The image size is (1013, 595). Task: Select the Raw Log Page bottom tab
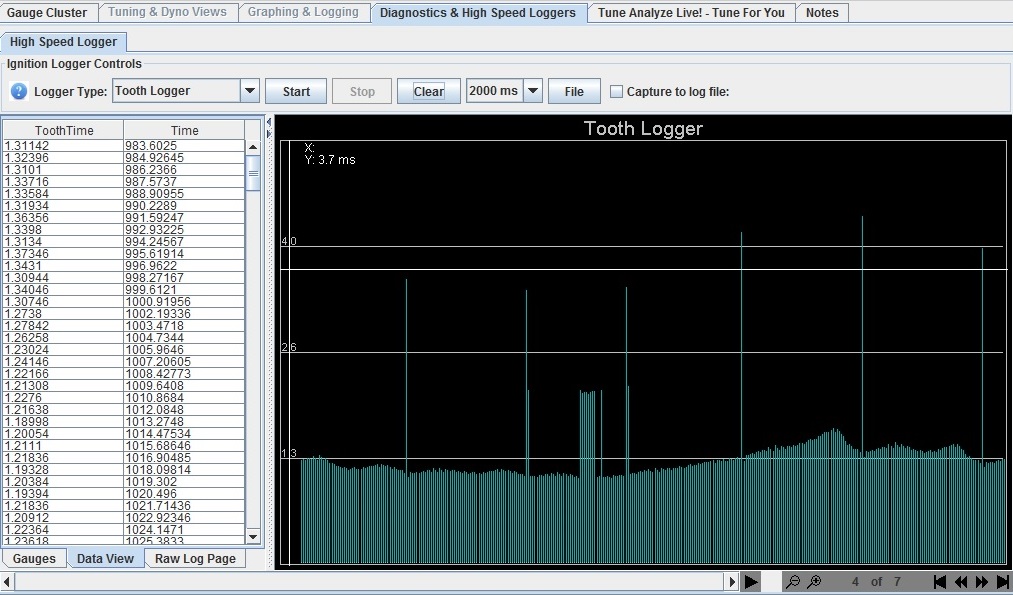[x=195, y=558]
